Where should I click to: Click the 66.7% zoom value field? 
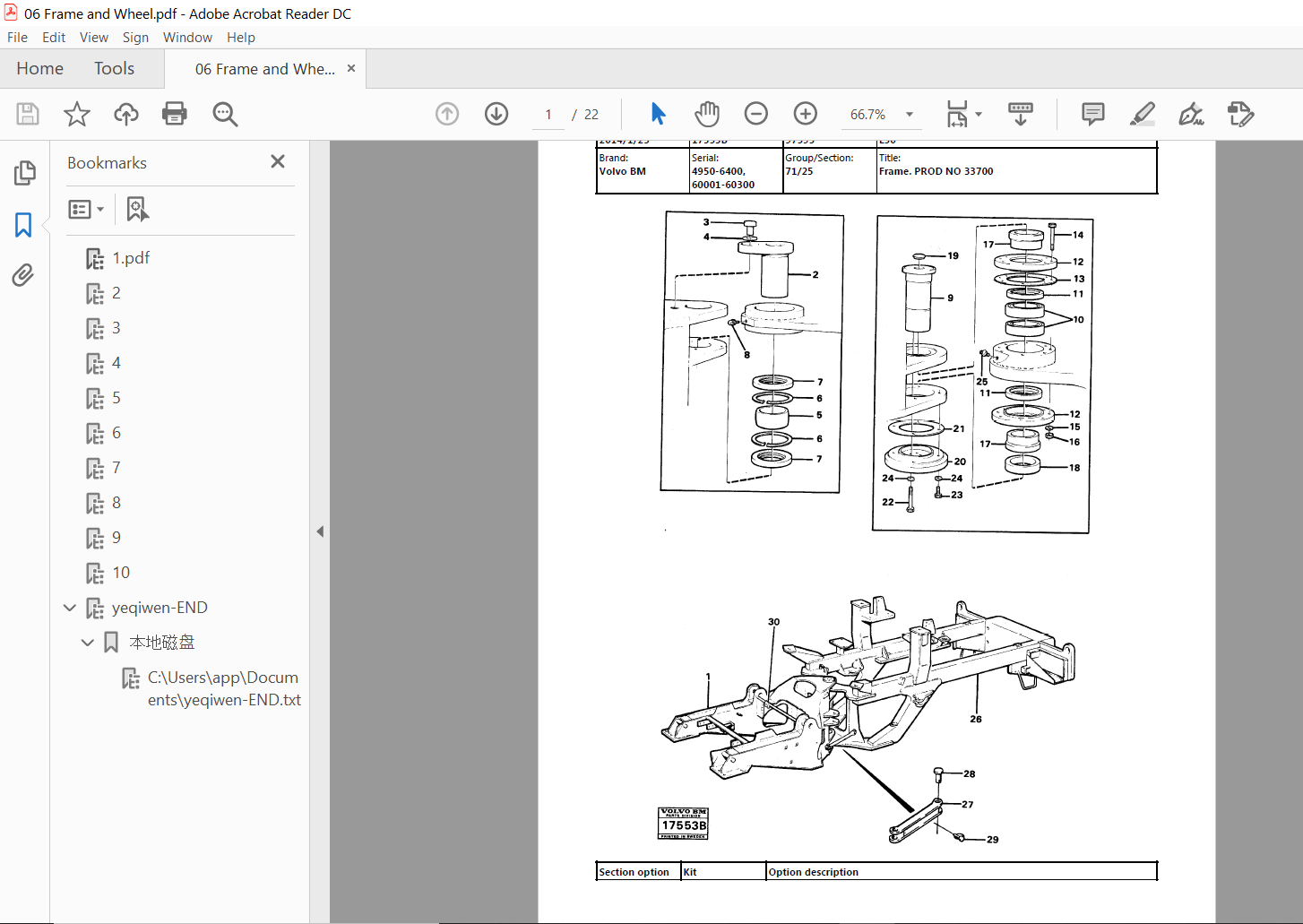point(867,114)
